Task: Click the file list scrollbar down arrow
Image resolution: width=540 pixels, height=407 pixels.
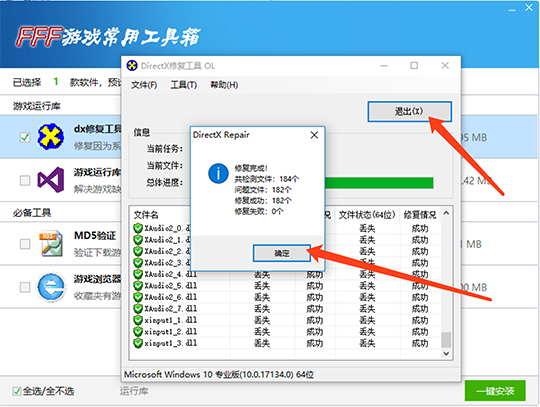Action: click(x=446, y=354)
